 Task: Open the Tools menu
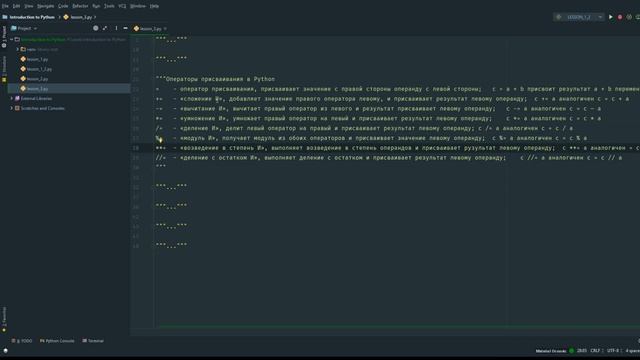(x=109, y=6)
